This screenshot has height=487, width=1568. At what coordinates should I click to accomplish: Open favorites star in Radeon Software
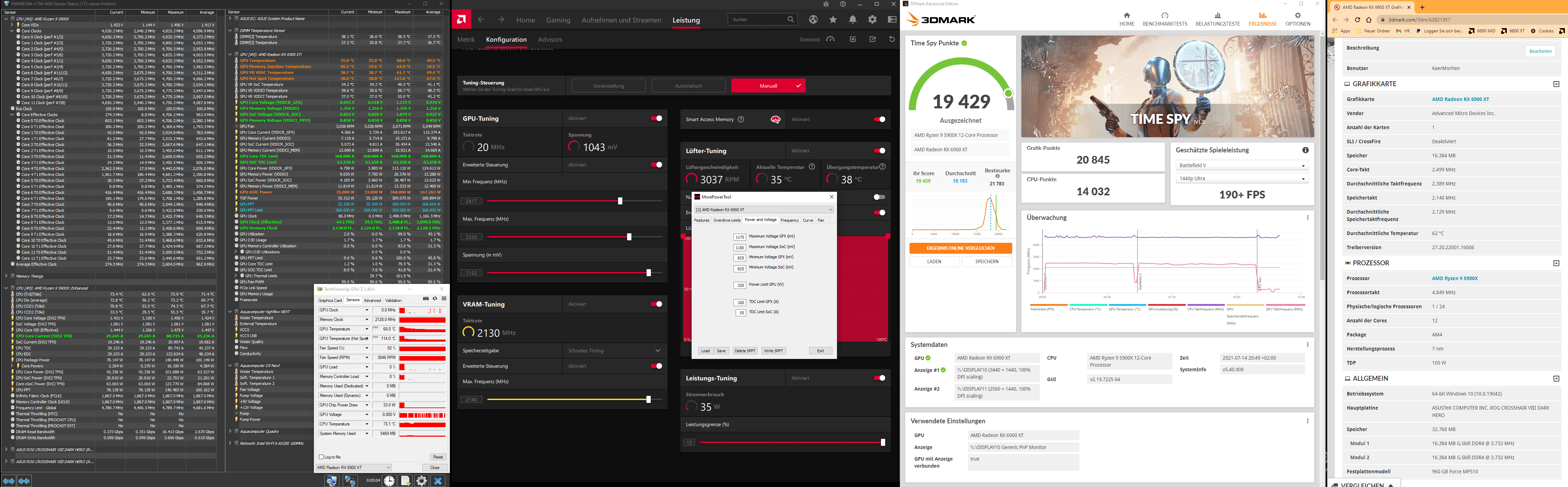[833, 19]
